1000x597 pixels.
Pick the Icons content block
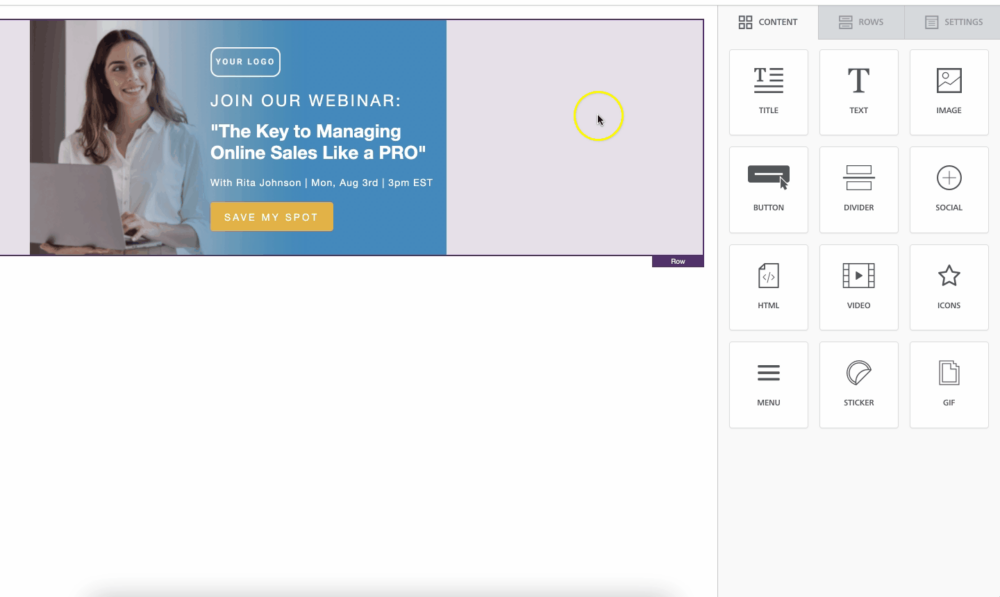[948, 287]
